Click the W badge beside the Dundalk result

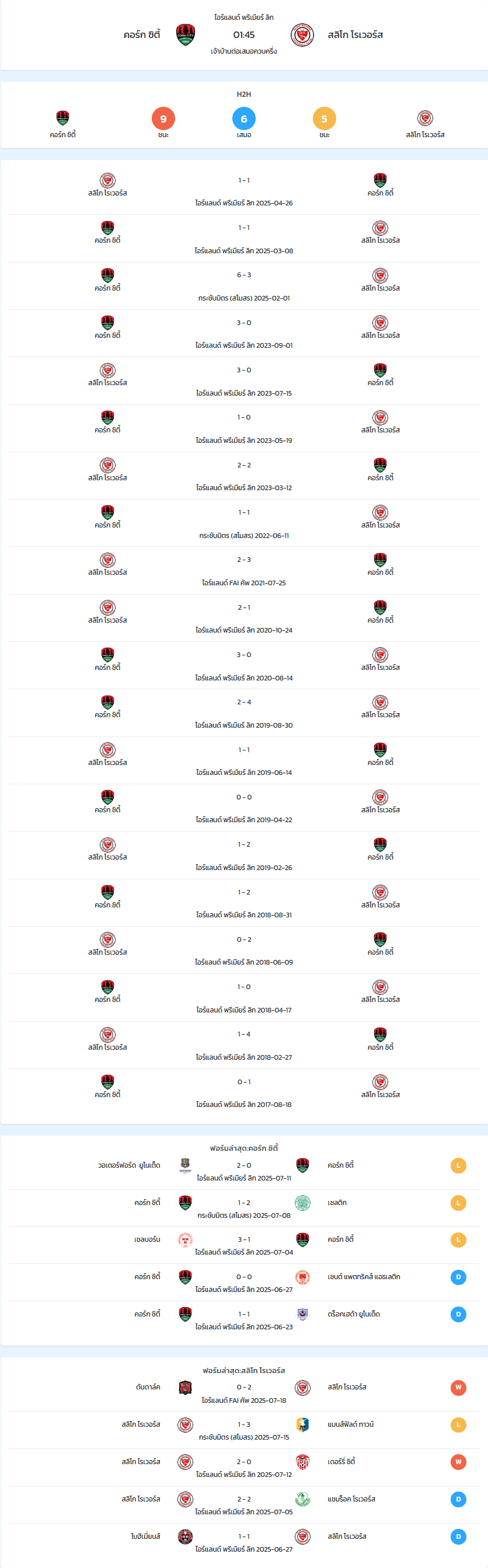[458, 1387]
